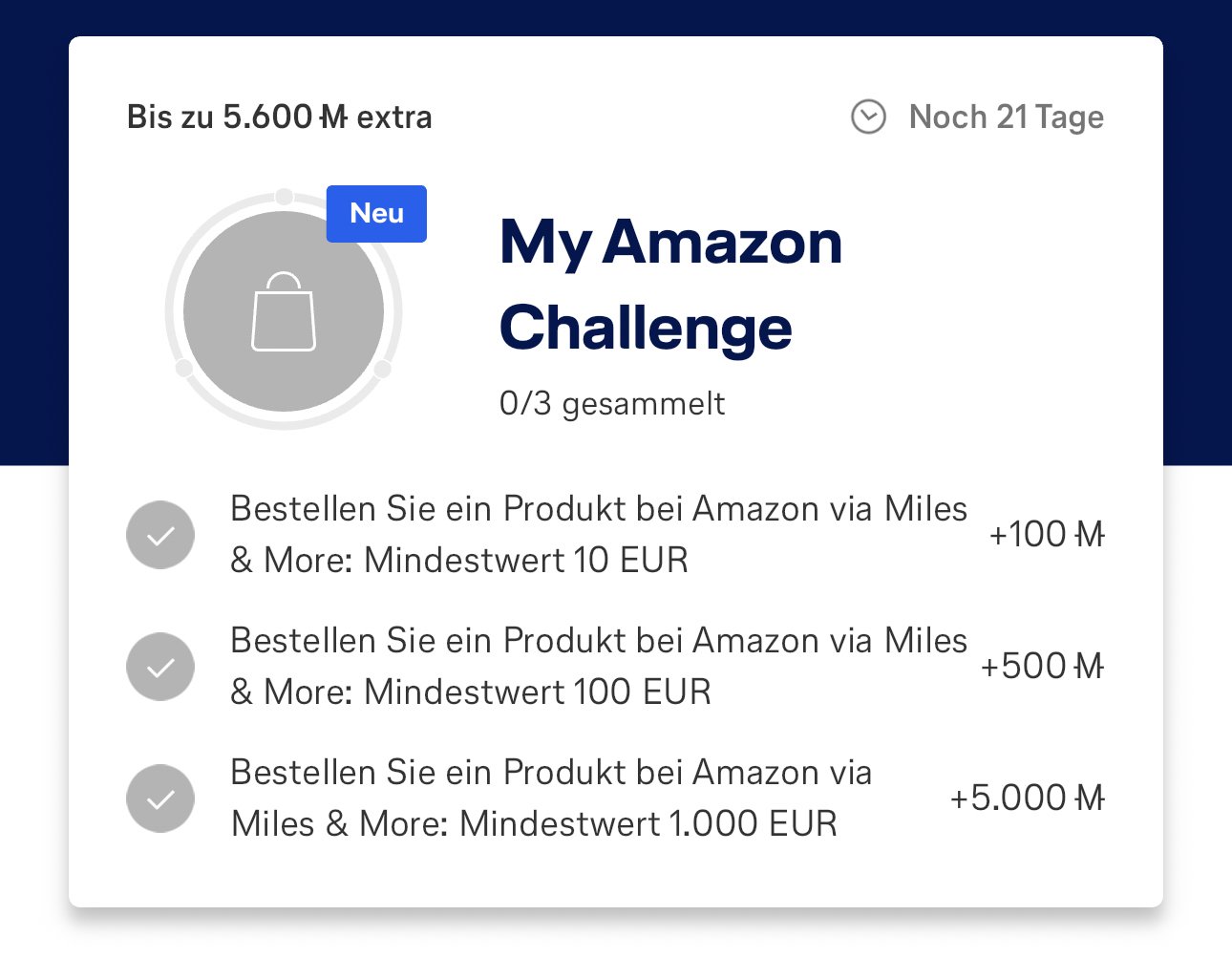
Task: Click the bottom-right dot on the progress ring
Action: coord(382,369)
